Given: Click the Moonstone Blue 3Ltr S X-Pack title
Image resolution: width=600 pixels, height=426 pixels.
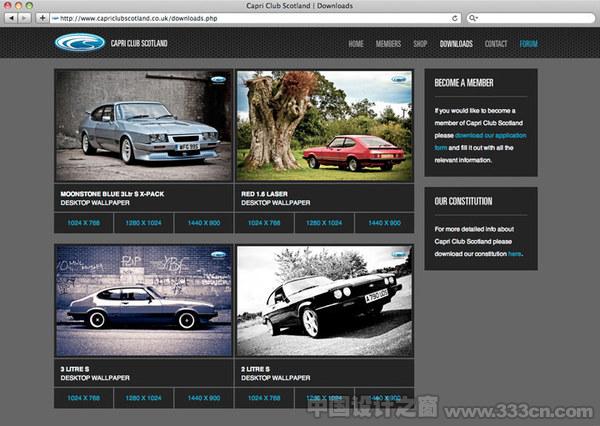Looking at the screenshot, I should pos(112,194).
